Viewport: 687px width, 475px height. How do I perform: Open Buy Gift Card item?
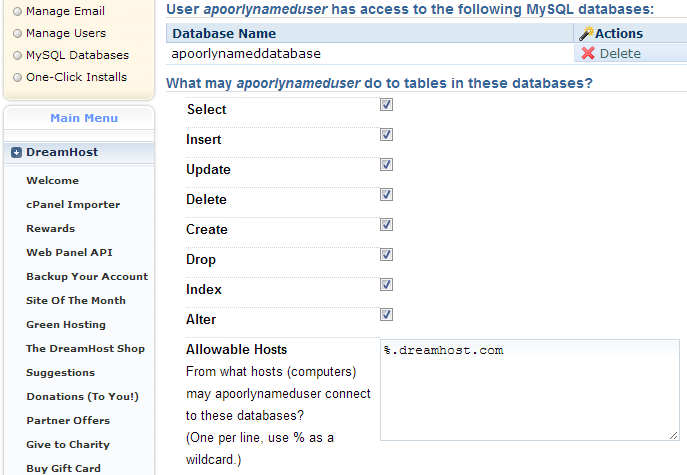63,468
